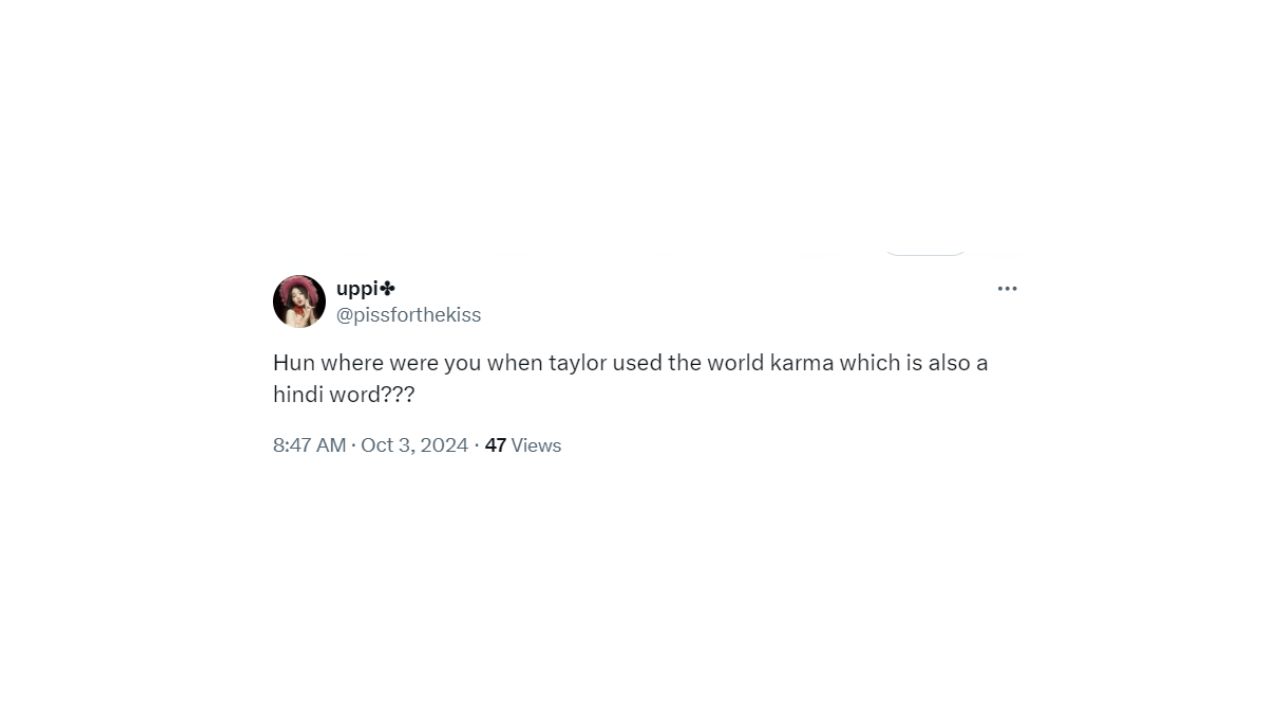This screenshot has width=1280, height=720.
Task: Open the @pissforthekiss handle link
Action: [408, 315]
